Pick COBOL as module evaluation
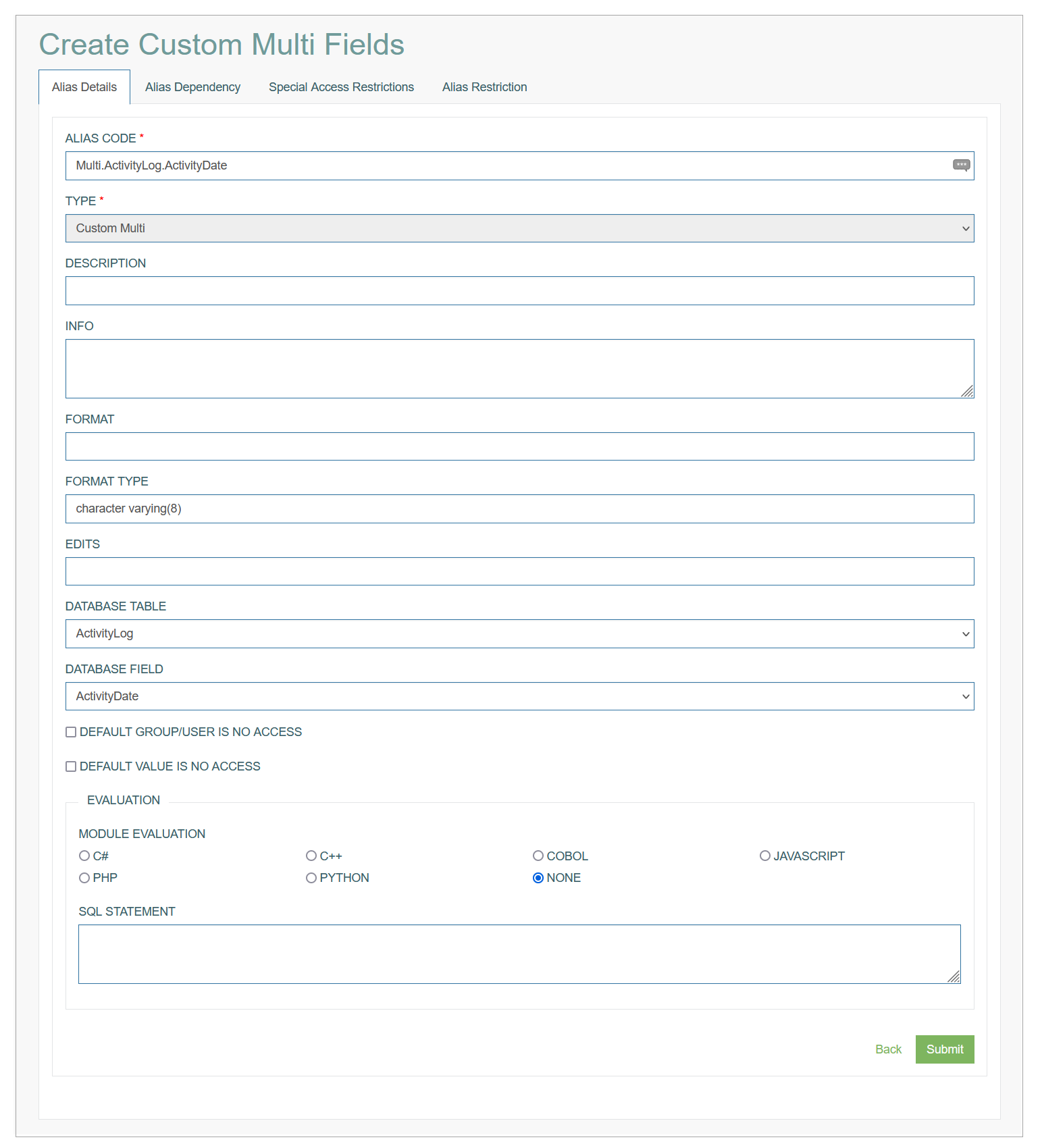The height and width of the screenshot is (1148, 1040). (x=538, y=856)
